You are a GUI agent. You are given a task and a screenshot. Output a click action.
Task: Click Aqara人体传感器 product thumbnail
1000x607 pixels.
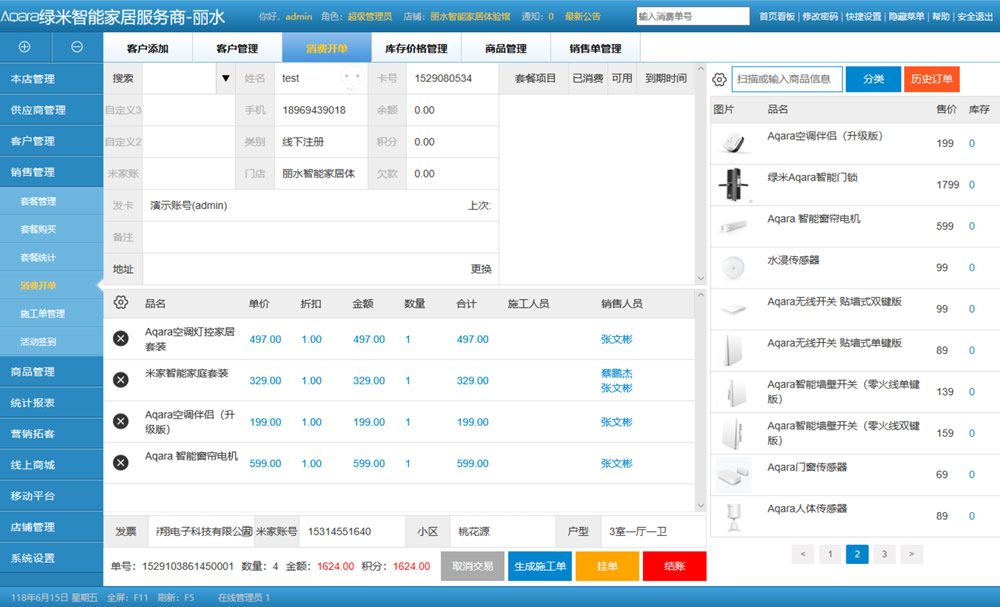733,516
